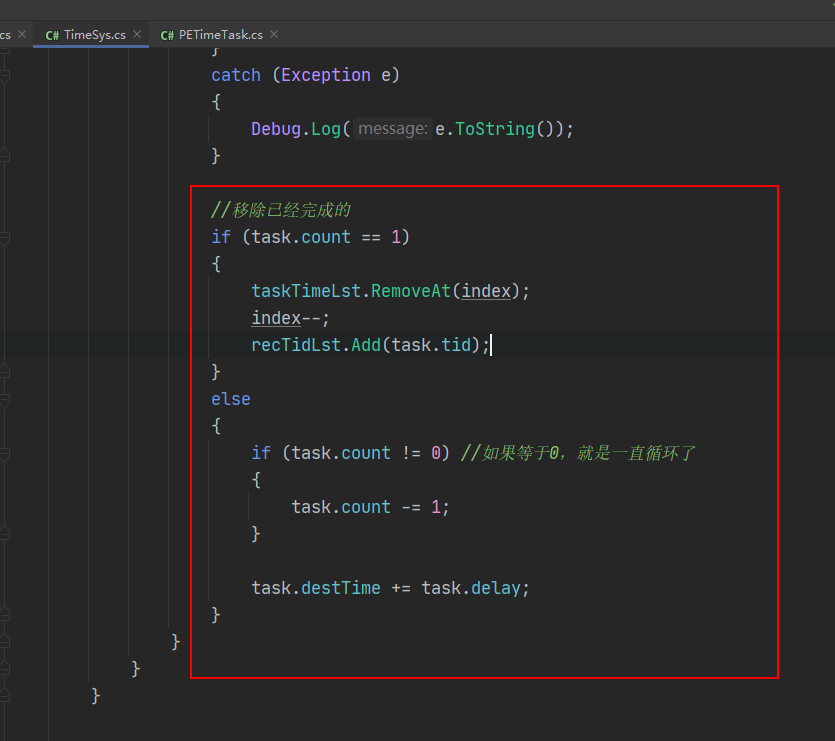
Task: Click the C# icon on PETimeTask.cs tab
Action: pyautogui.click(x=167, y=35)
